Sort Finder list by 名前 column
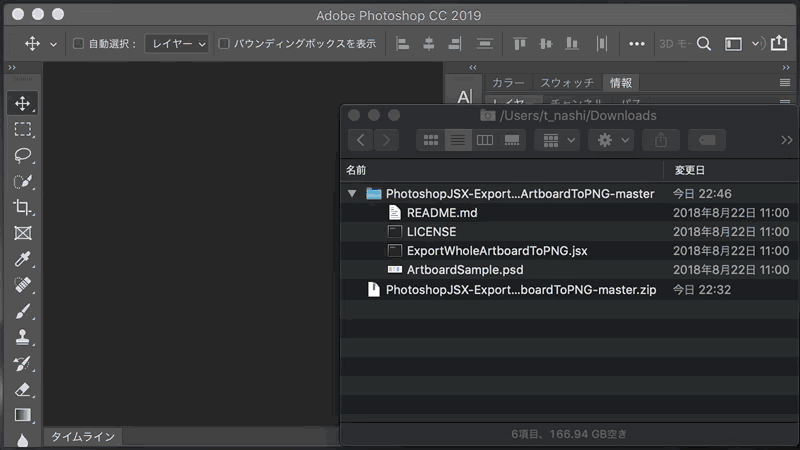 (x=502, y=170)
